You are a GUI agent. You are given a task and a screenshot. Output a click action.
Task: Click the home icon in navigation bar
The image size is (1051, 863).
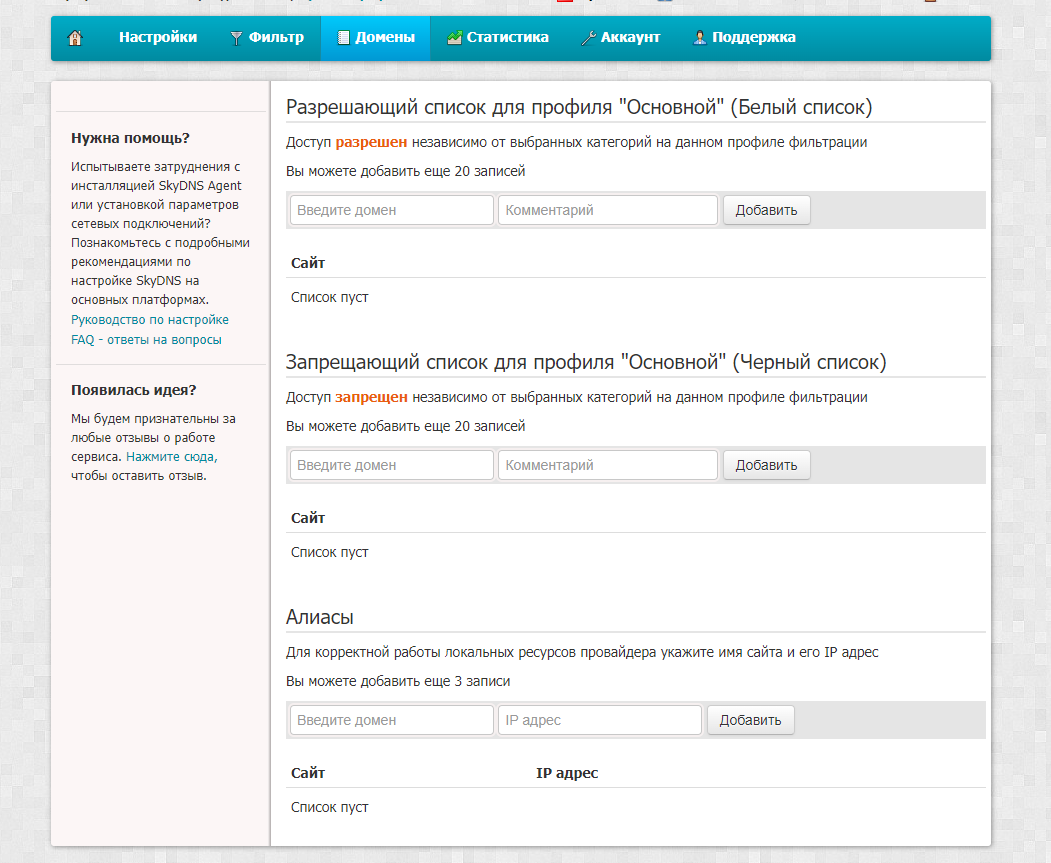coord(75,38)
